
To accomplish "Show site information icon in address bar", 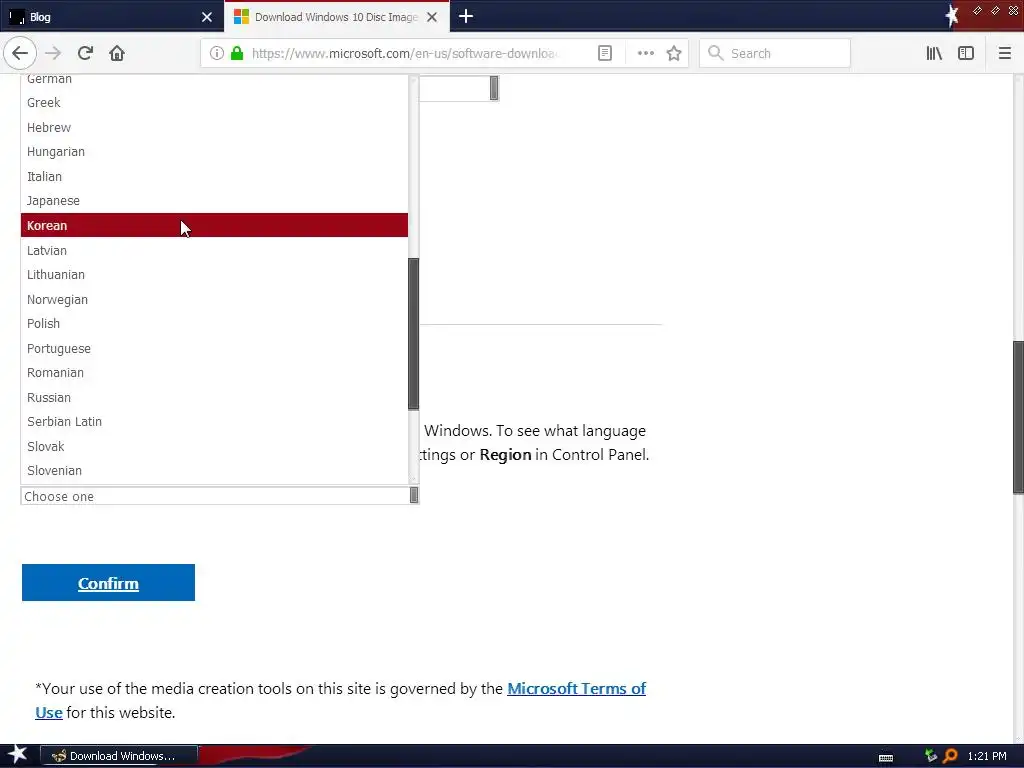I will 217,53.
